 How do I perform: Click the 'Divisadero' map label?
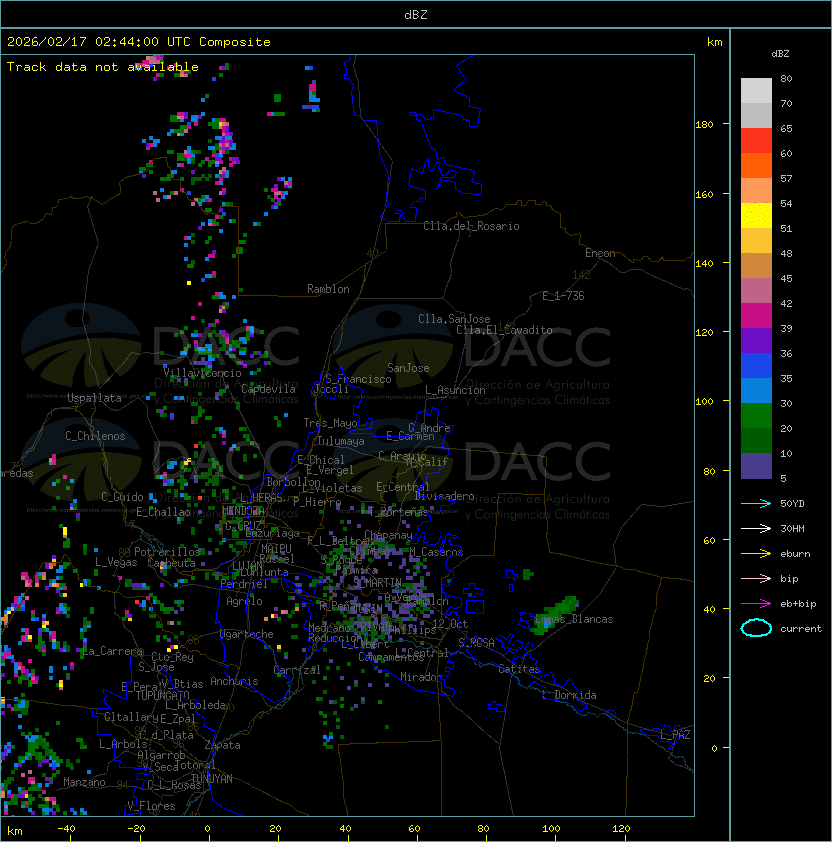point(444,496)
